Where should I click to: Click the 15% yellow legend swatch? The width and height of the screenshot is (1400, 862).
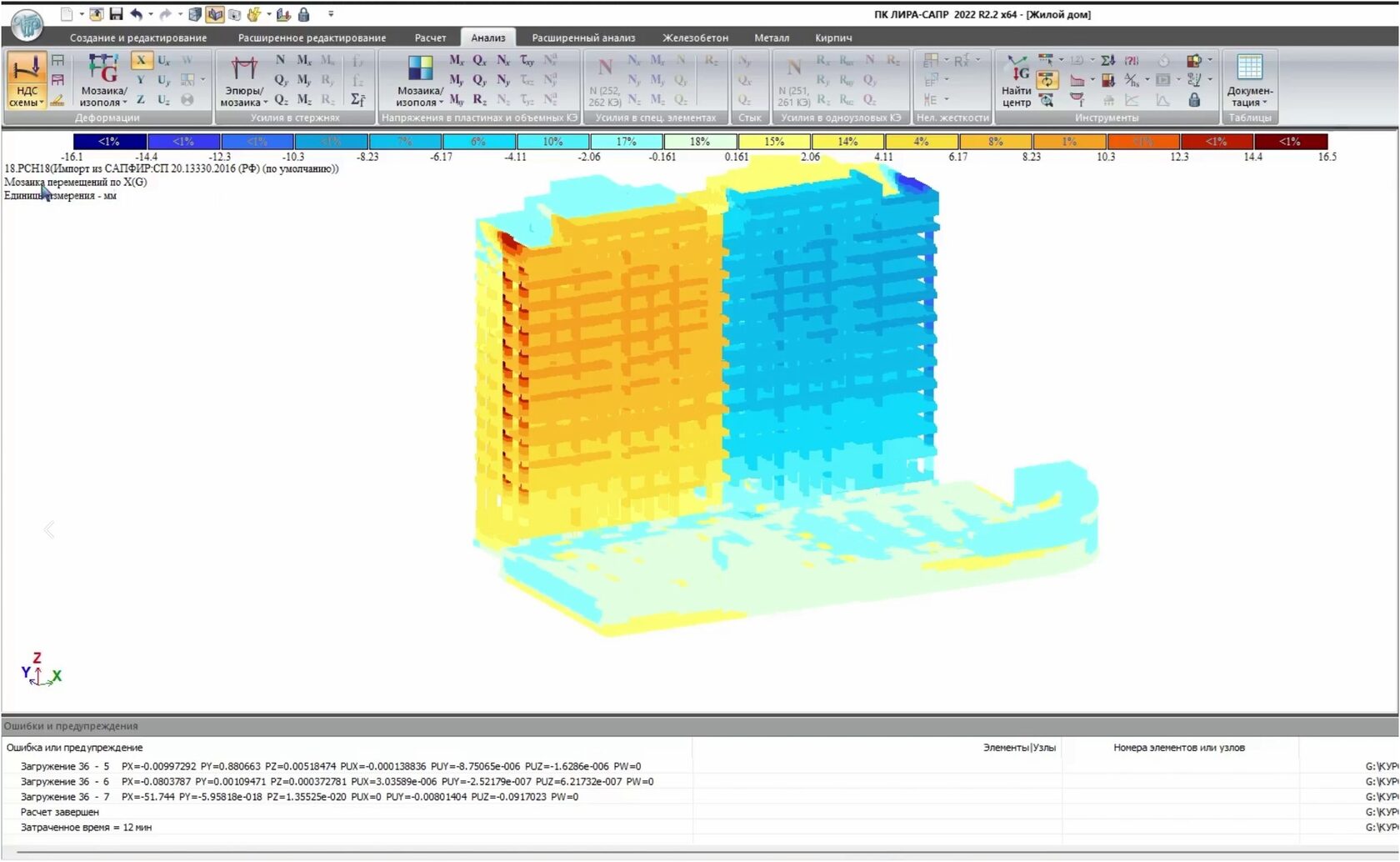pos(774,142)
